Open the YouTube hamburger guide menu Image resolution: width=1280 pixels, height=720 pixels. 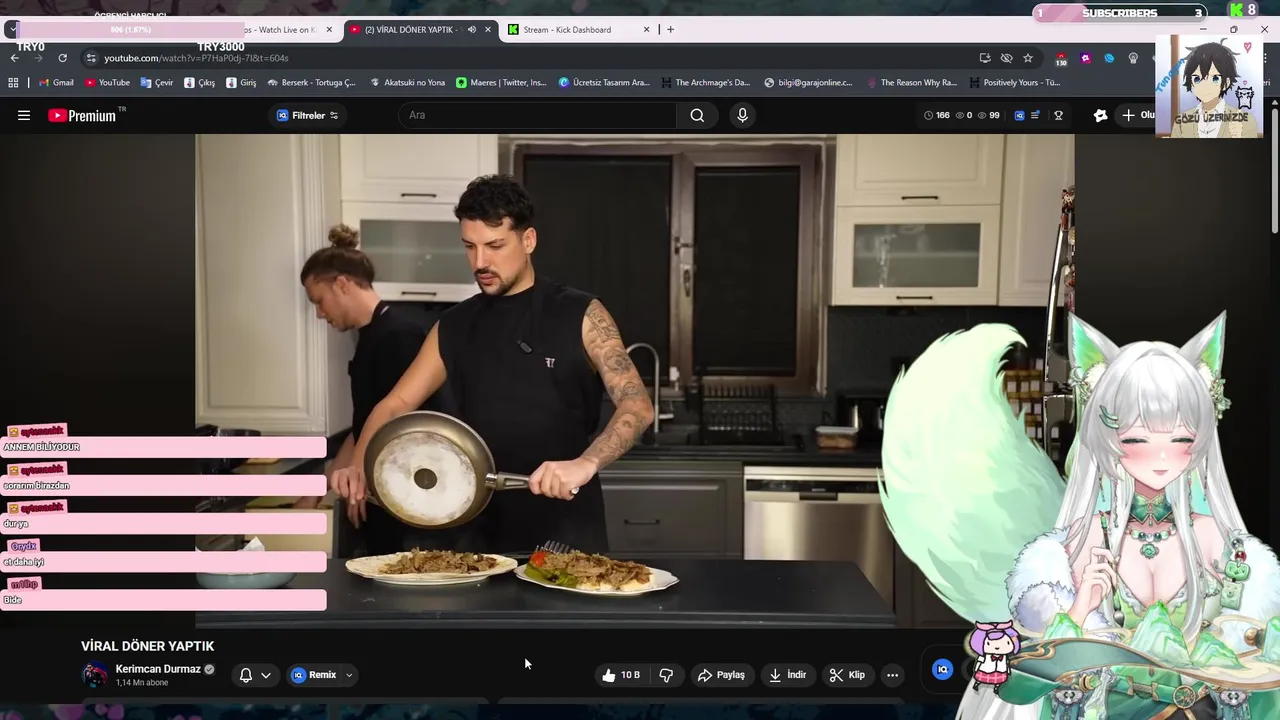(24, 116)
